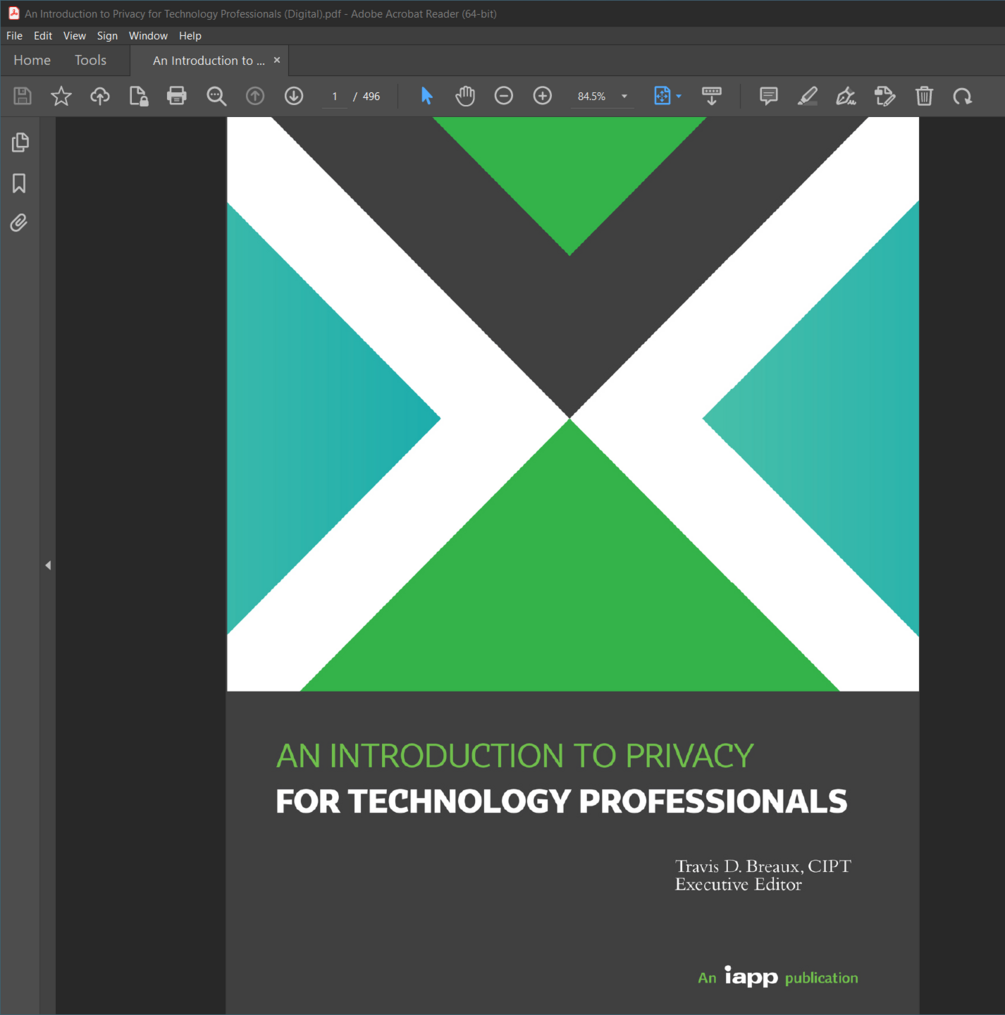Viewport: 1005px width, 1015px height.
Task: Open page thumbnails panel
Action: click(20, 142)
